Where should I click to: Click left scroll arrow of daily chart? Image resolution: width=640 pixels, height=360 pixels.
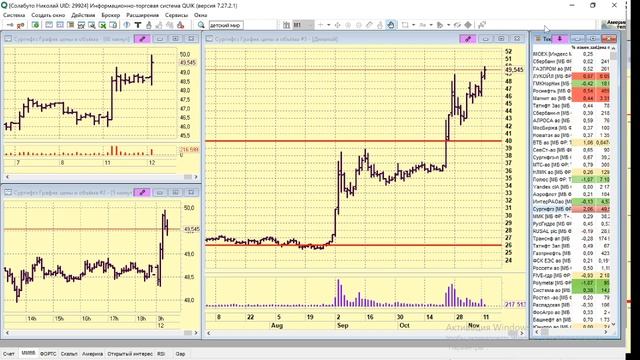(209, 333)
